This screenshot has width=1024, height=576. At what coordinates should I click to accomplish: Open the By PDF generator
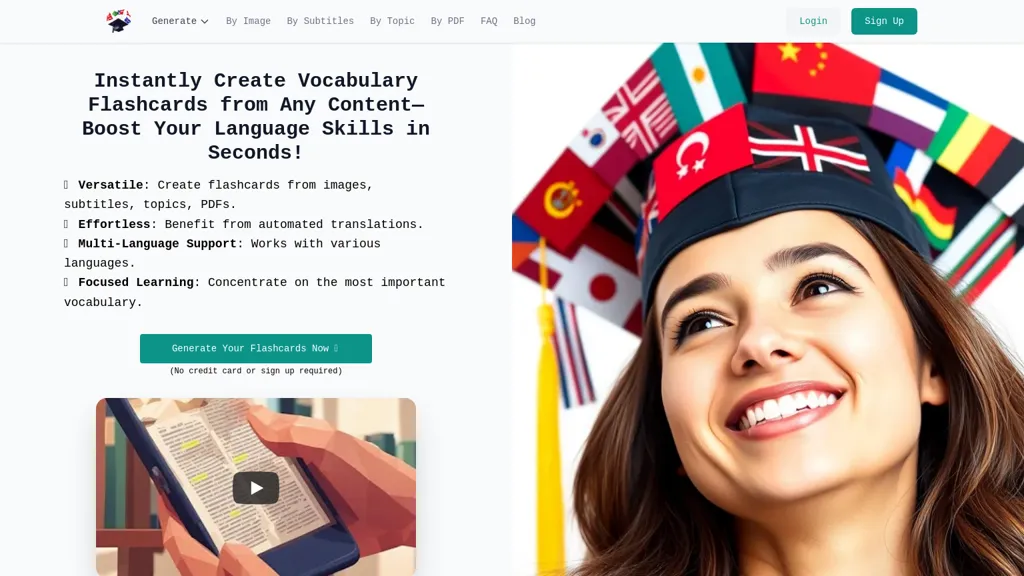point(447,21)
